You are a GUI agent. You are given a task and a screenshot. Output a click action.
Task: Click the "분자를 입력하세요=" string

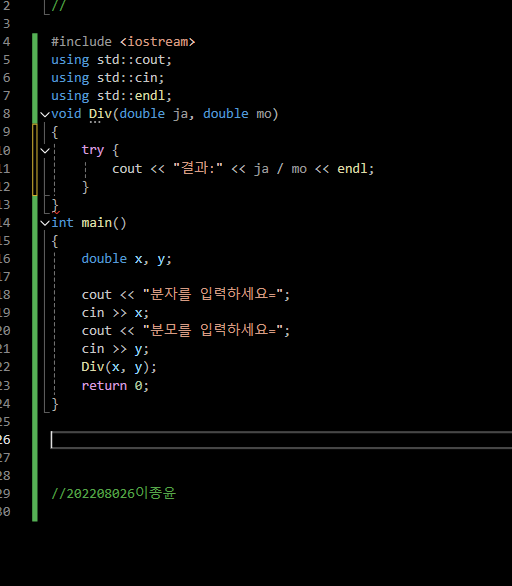point(213,294)
